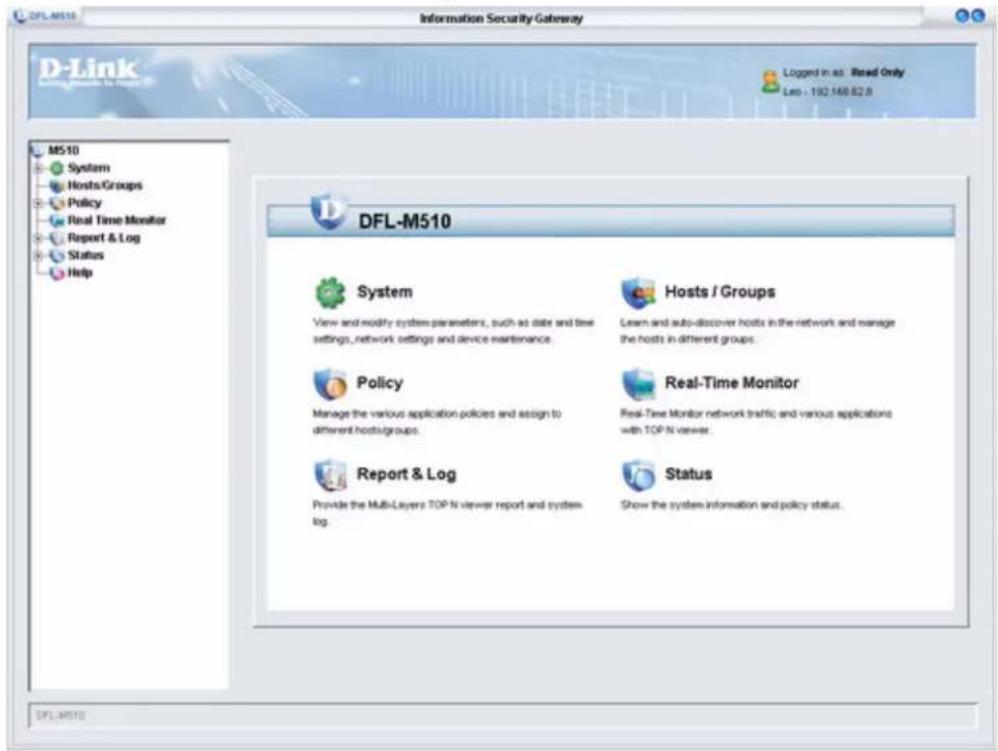Screen dimensions: 998x751
Task: Click the green System gear icon in main panel
Action: 330,292
